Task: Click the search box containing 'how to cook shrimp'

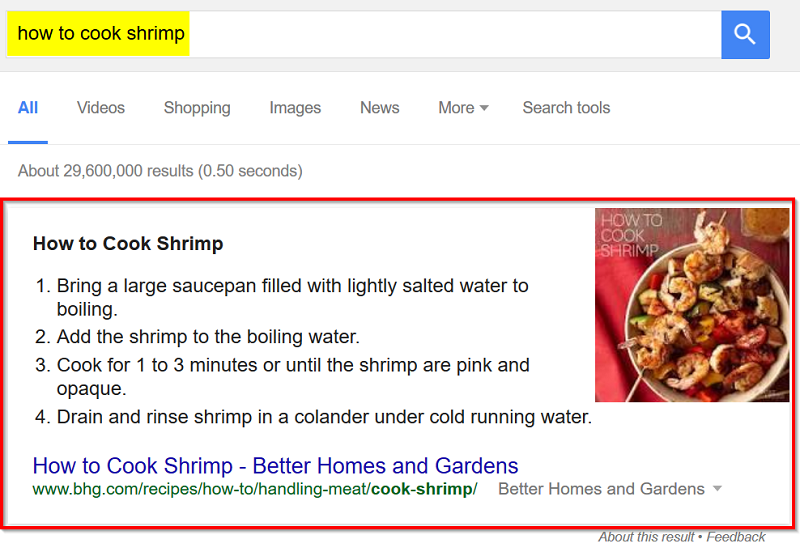Action: (360, 35)
